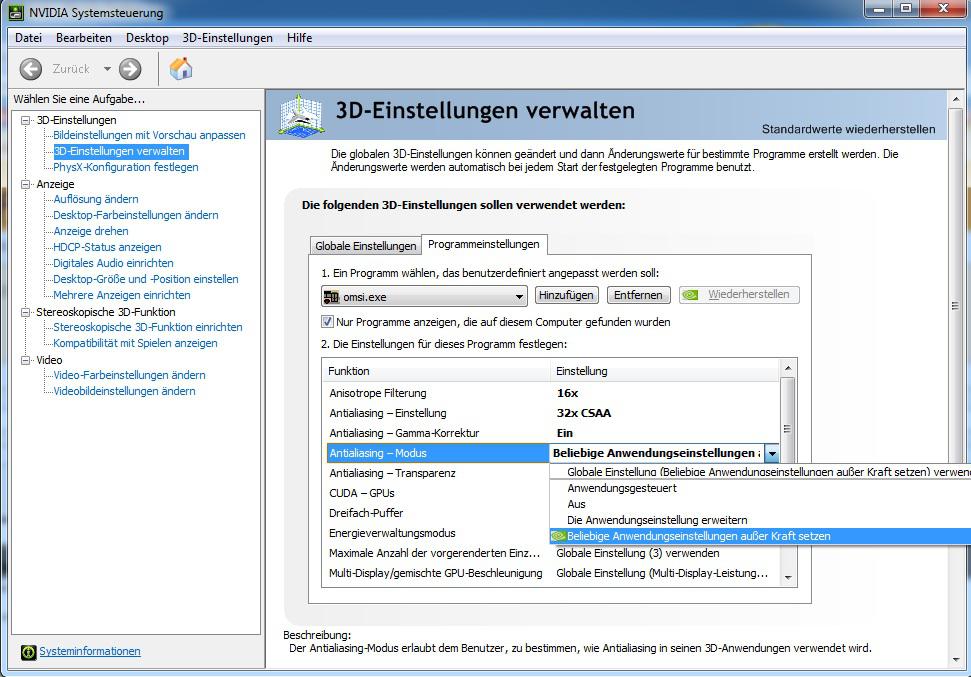Toggle 'Nur Programme anzeigen' checkbox
Screen dimensions: 971x677
click(x=327, y=322)
